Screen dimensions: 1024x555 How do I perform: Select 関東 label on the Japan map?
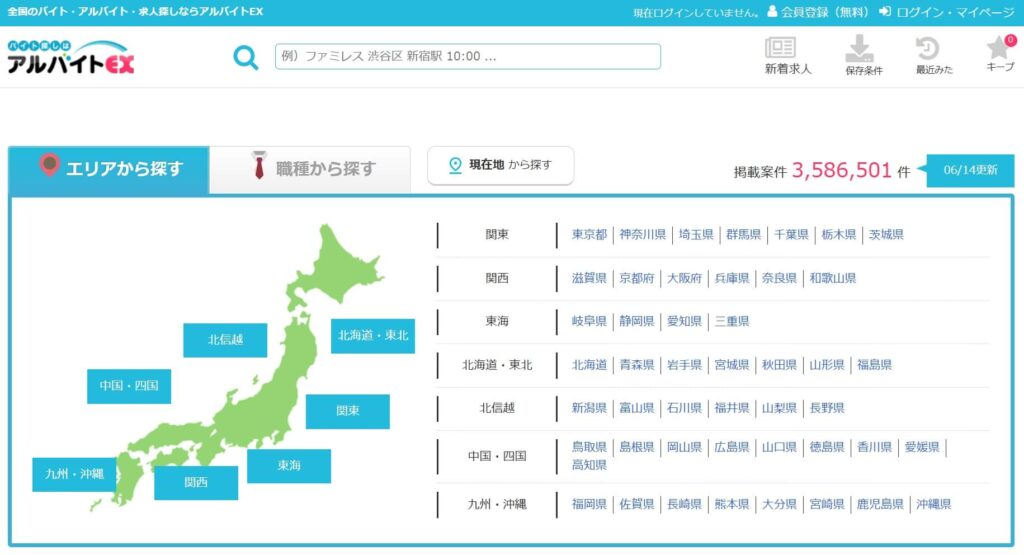coord(347,411)
